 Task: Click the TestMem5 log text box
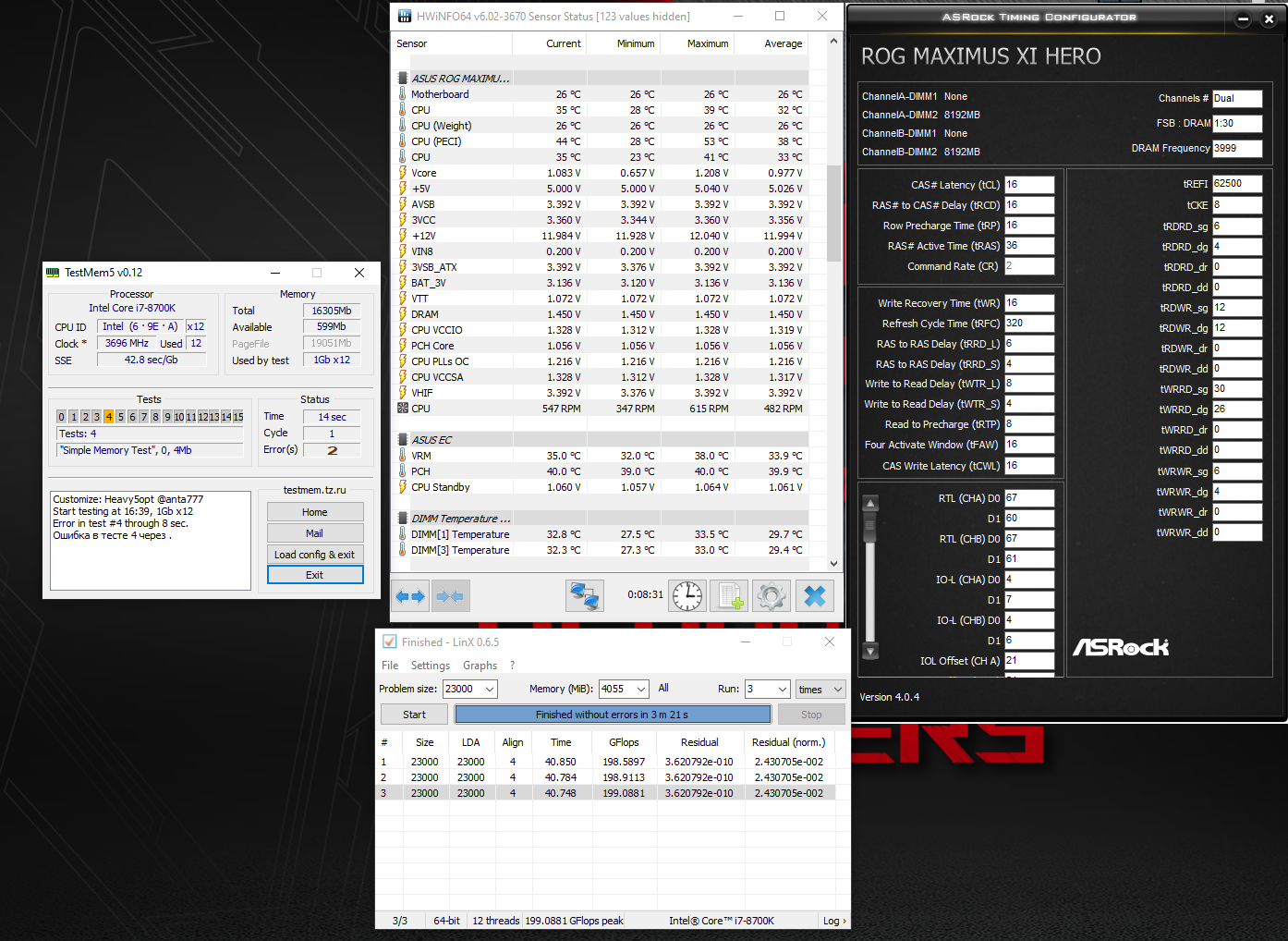pyautogui.click(x=151, y=541)
